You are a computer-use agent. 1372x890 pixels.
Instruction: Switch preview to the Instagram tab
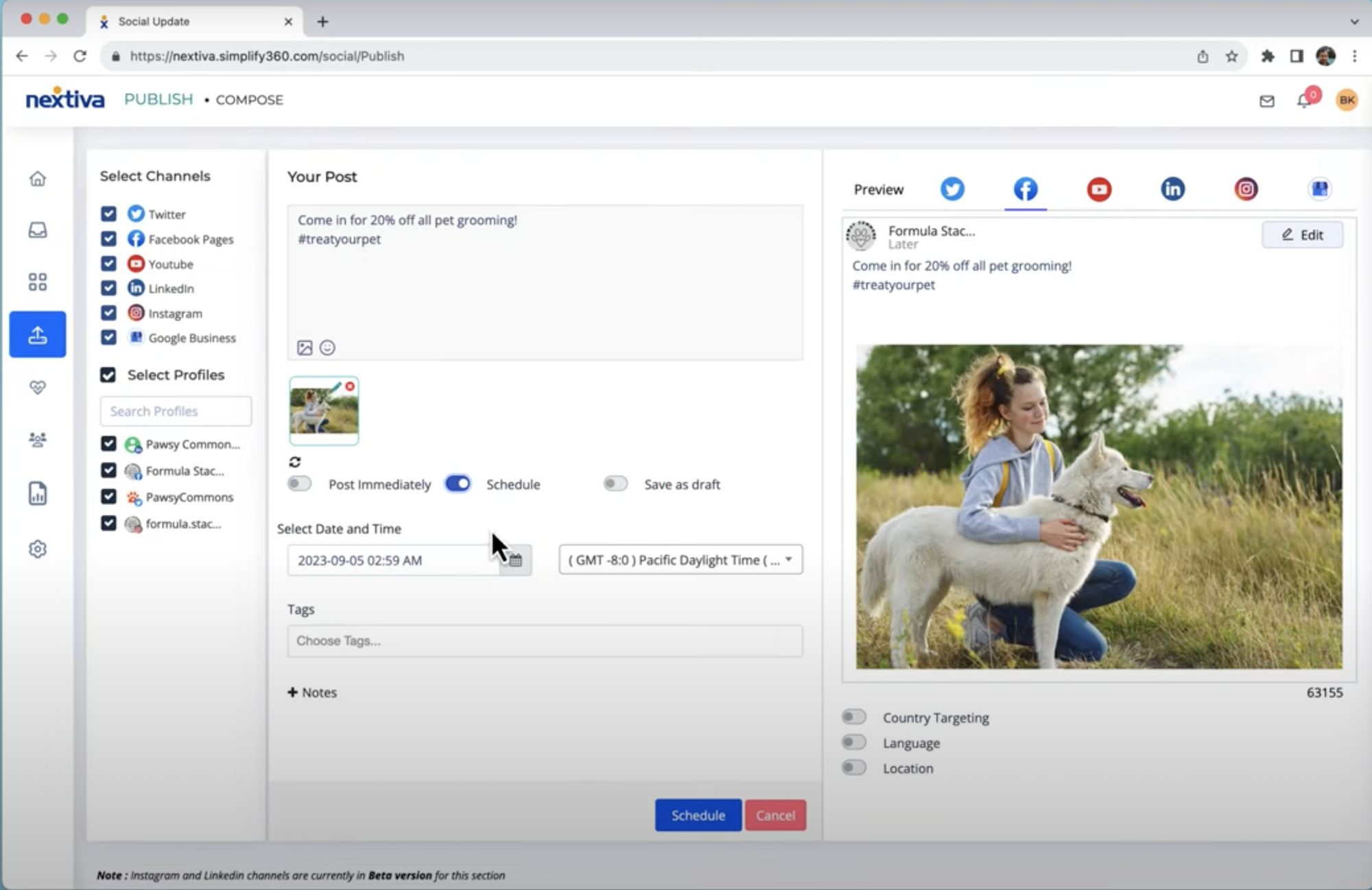tap(1246, 189)
